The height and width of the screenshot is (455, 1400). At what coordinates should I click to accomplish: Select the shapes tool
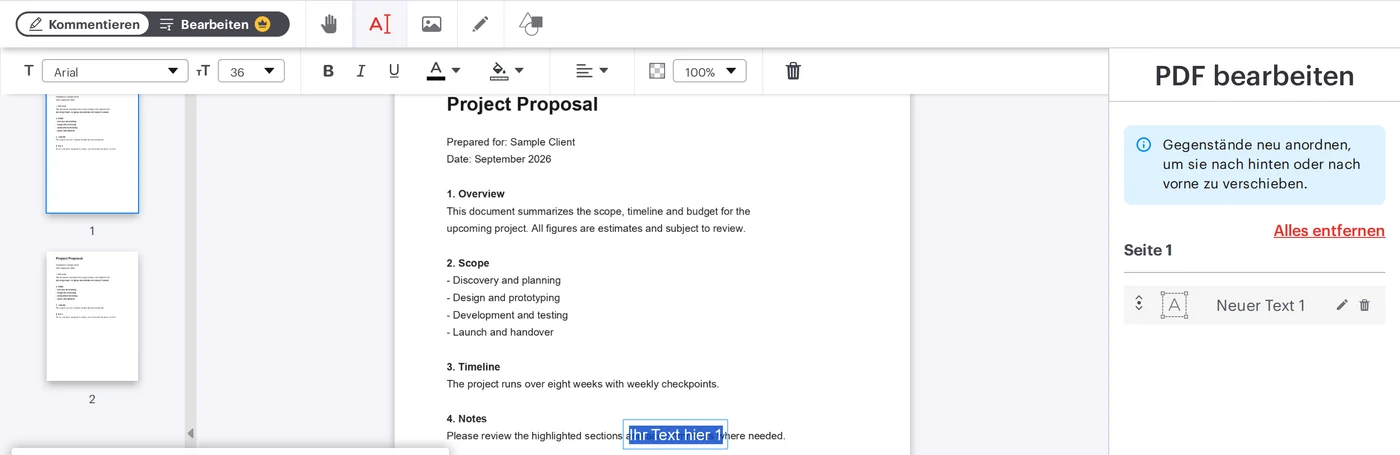531,24
